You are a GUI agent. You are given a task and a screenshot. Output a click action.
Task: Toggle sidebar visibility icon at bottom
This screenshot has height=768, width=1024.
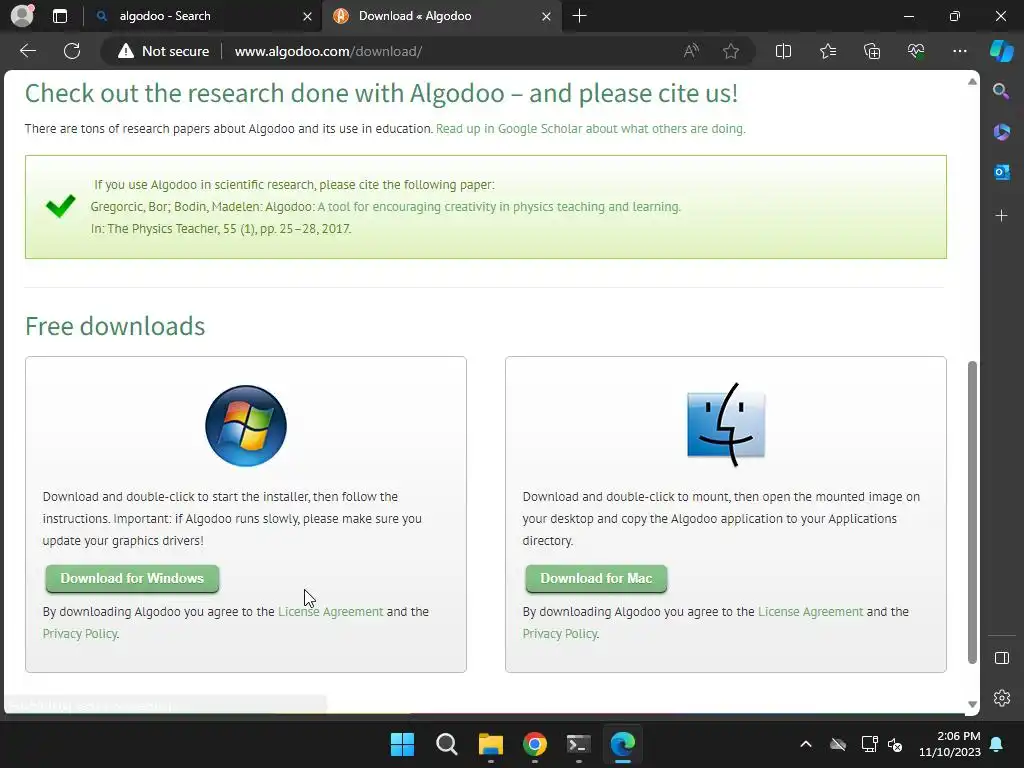click(1001, 658)
